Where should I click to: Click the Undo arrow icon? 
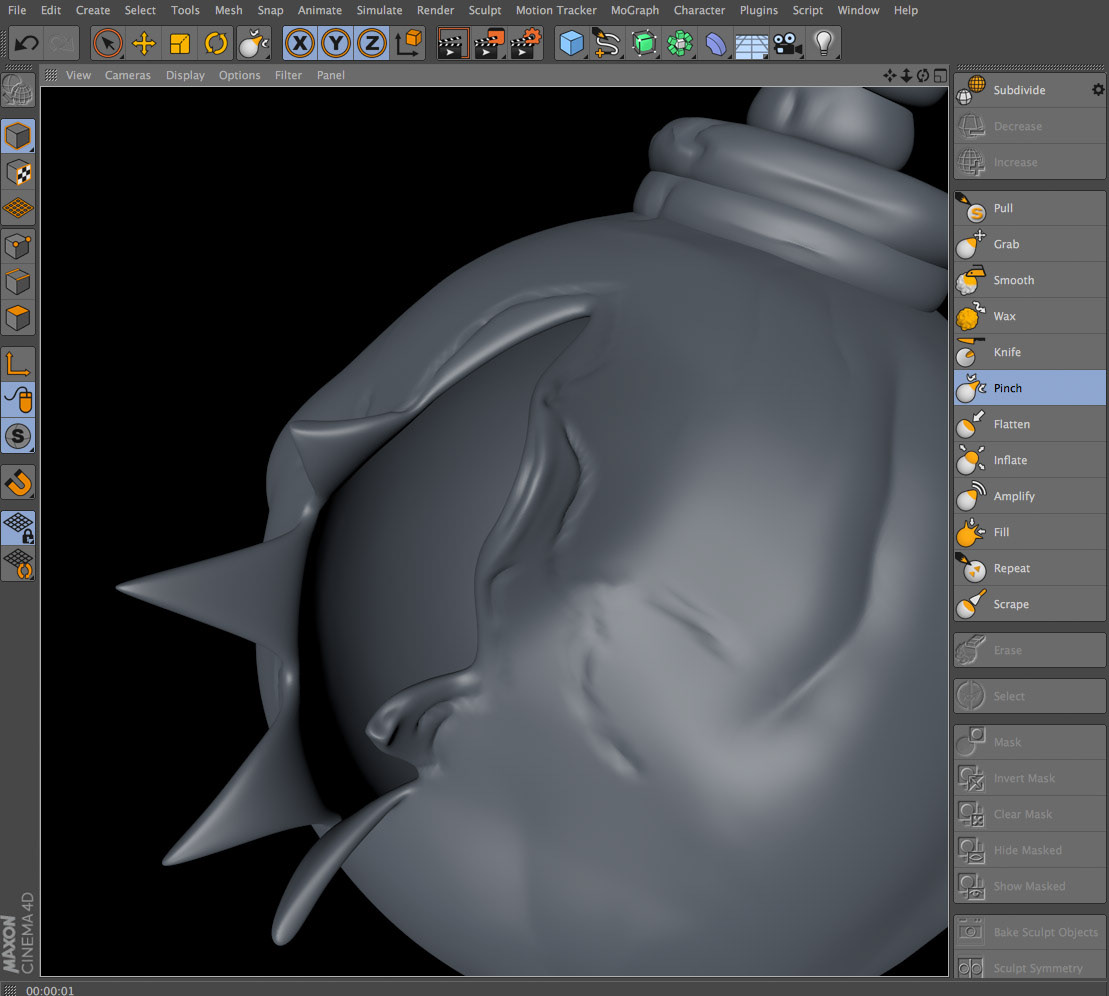(27, 44)
